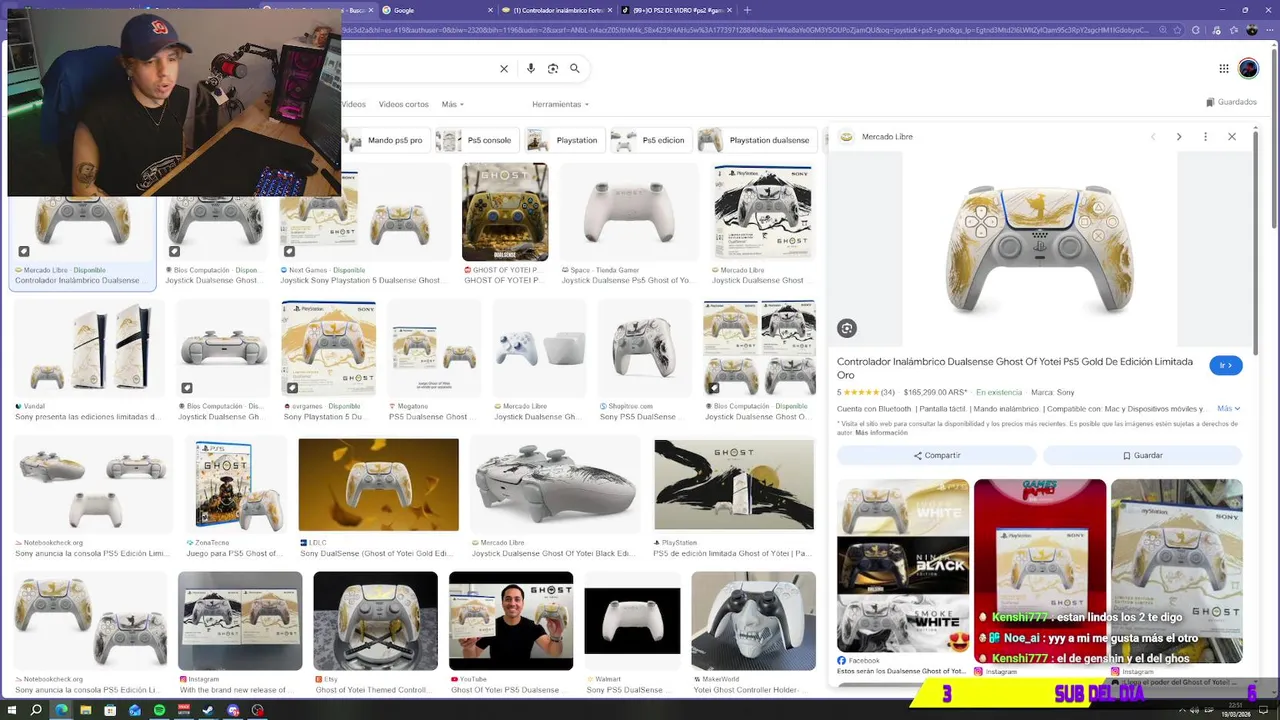The width and height of the screenshot is (1280, 720).
Task: Switch to the PS2 DE VIDRIO TikTok tab
Action: tap(675, 10)
